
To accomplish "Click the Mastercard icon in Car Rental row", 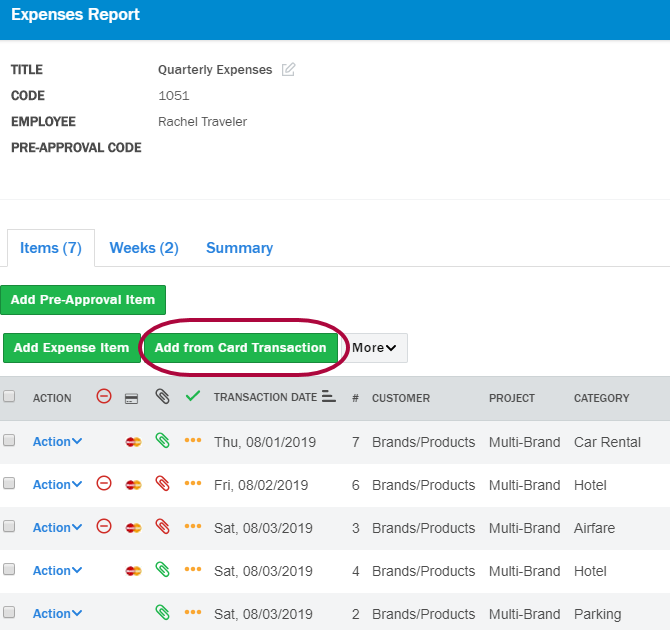I will tap(133, 442).
